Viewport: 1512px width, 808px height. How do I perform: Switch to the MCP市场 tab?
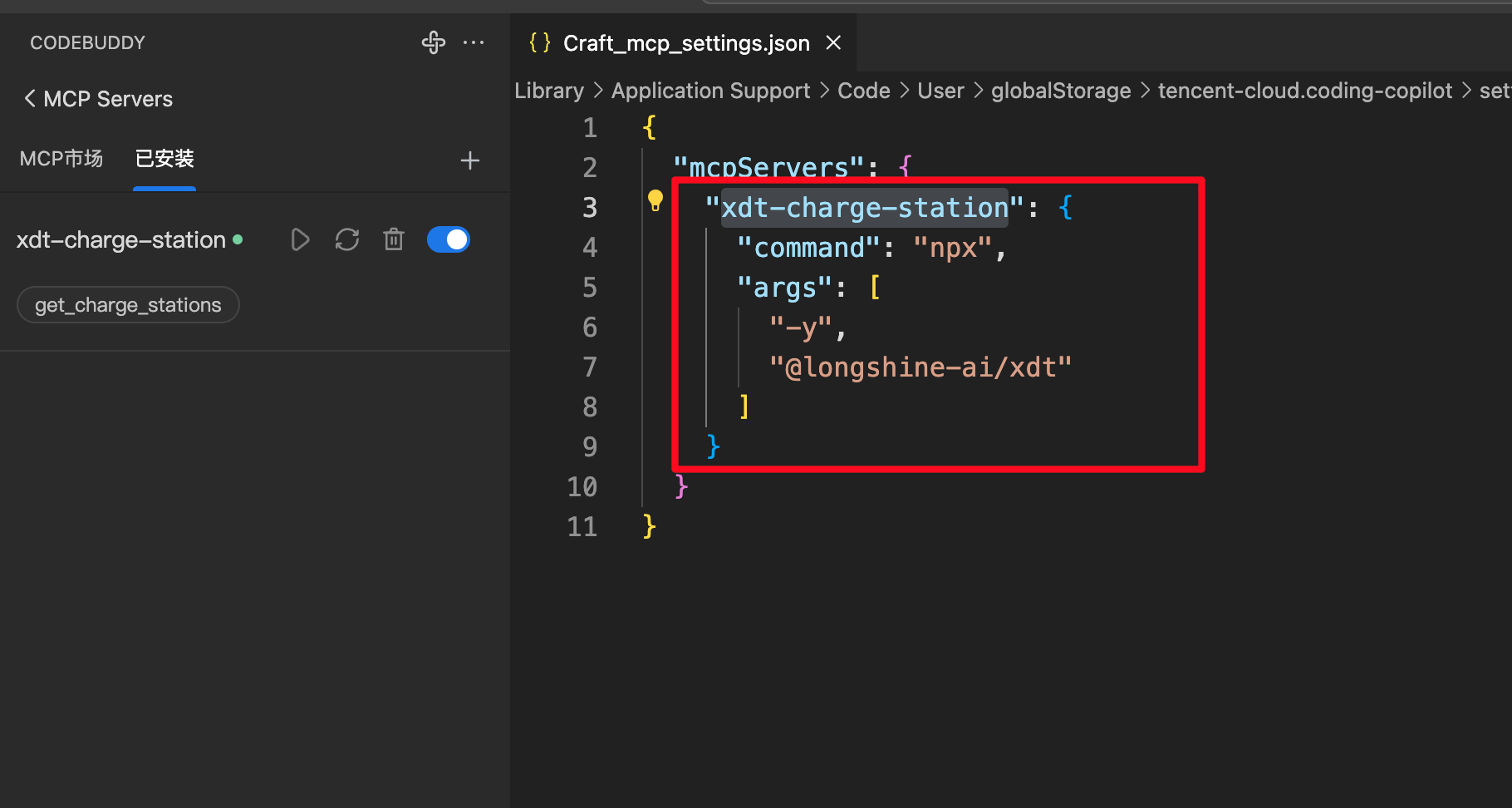coord(61,158)
